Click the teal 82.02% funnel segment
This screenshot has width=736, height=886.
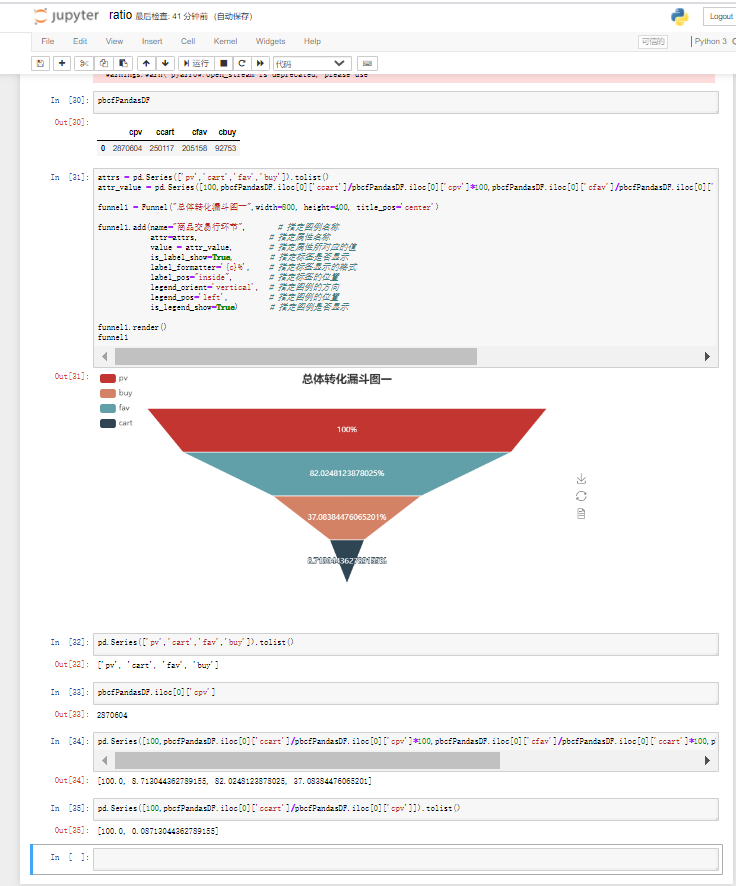[x=347, y=474]
